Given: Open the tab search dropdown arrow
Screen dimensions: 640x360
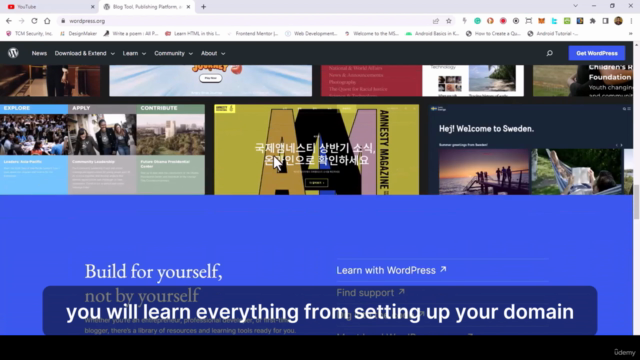Looking at the screenshot, I should click(576, 6).
